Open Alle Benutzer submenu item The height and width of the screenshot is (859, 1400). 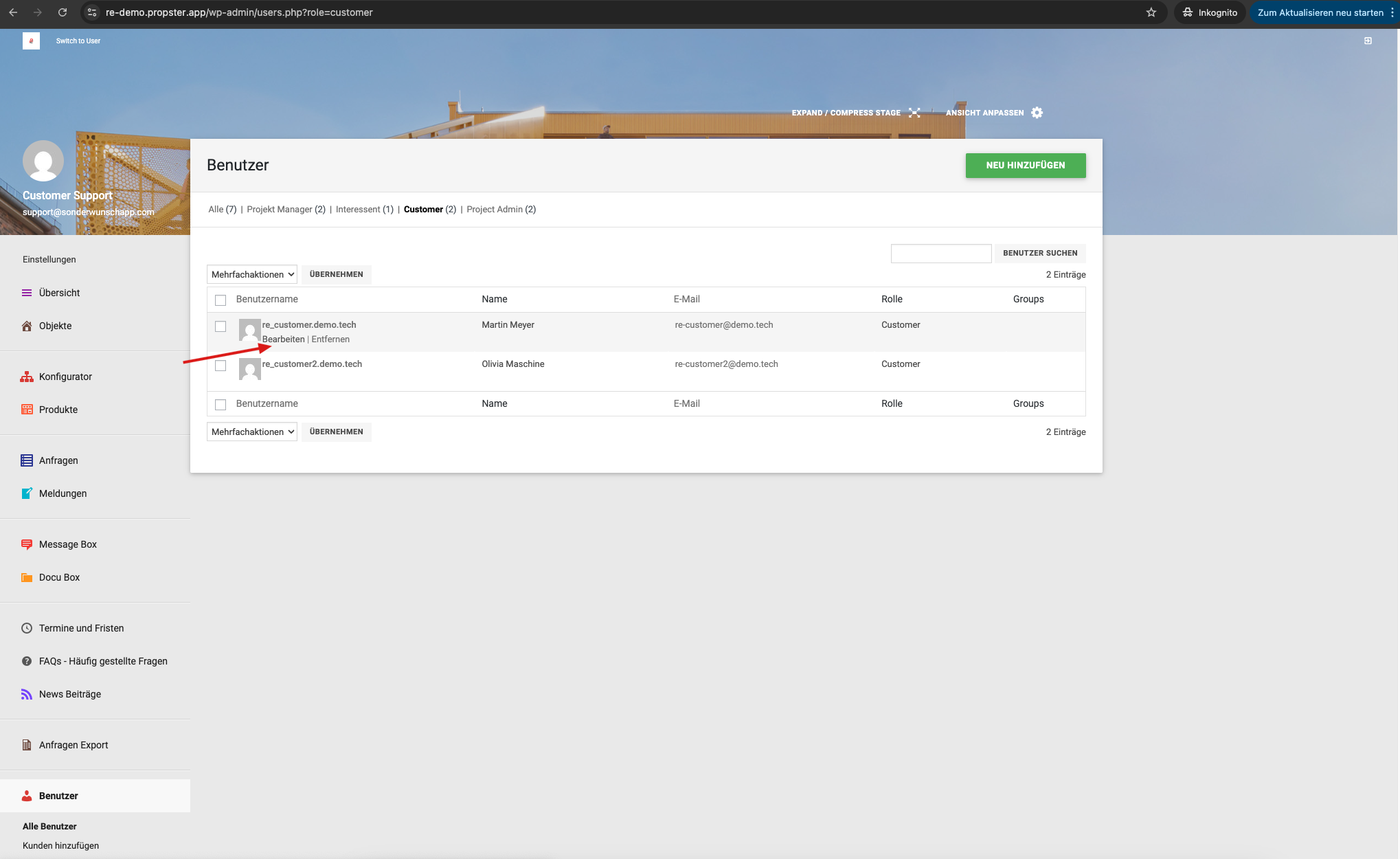pyautogui.click(x=49, y=827)
